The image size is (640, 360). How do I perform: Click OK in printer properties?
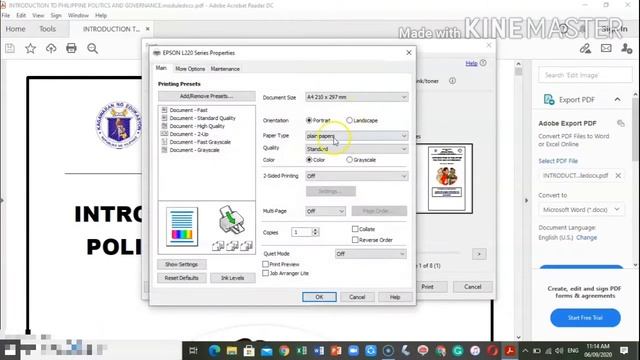[x=319, y=297]
